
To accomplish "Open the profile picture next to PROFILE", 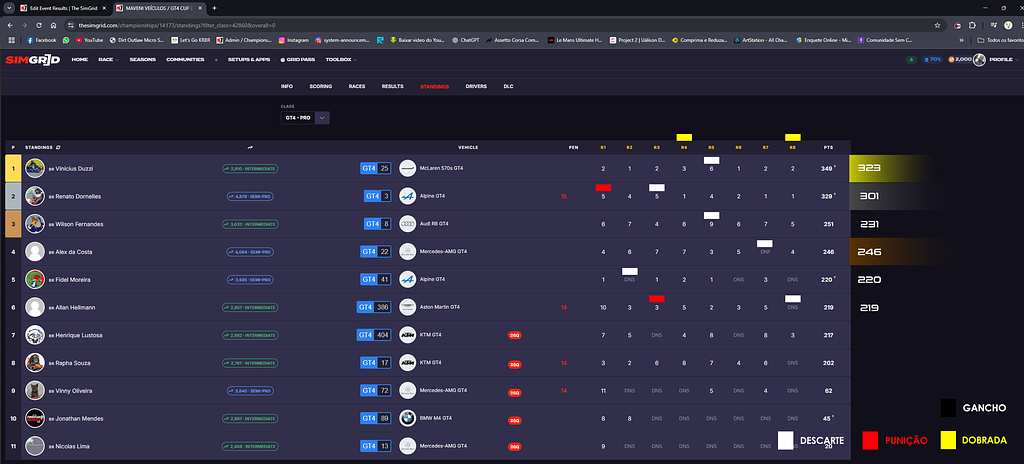I will (x=979, y=59).
